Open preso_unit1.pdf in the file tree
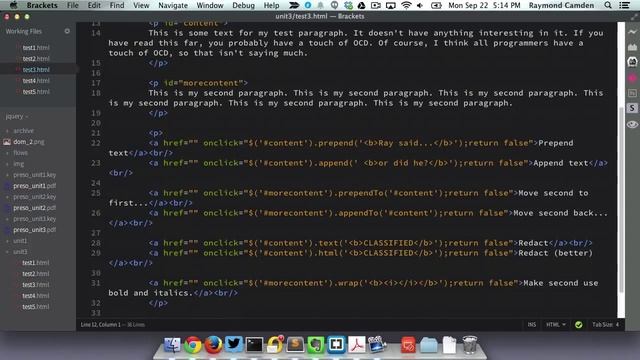 pyautogui.click(x=34, y=186)
